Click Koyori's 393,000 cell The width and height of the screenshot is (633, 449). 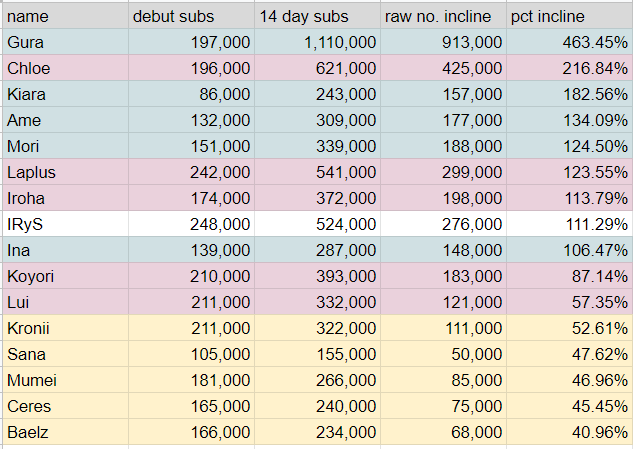point(317,276)
